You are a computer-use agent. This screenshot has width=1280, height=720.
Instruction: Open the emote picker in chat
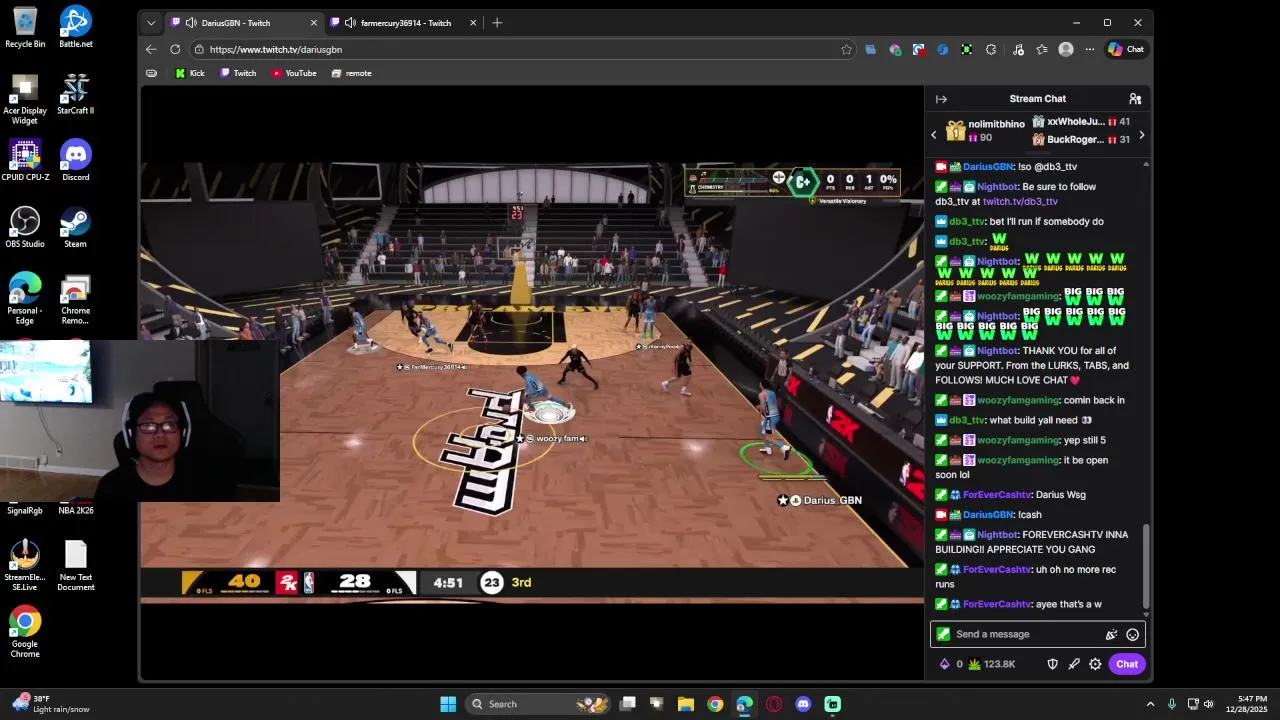click(x=1132, y=634)
